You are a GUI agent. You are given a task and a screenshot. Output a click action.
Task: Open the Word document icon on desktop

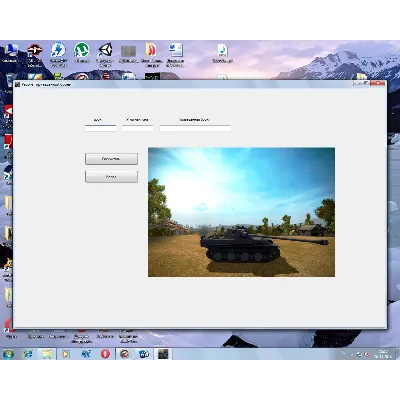[x=175, y=51]
